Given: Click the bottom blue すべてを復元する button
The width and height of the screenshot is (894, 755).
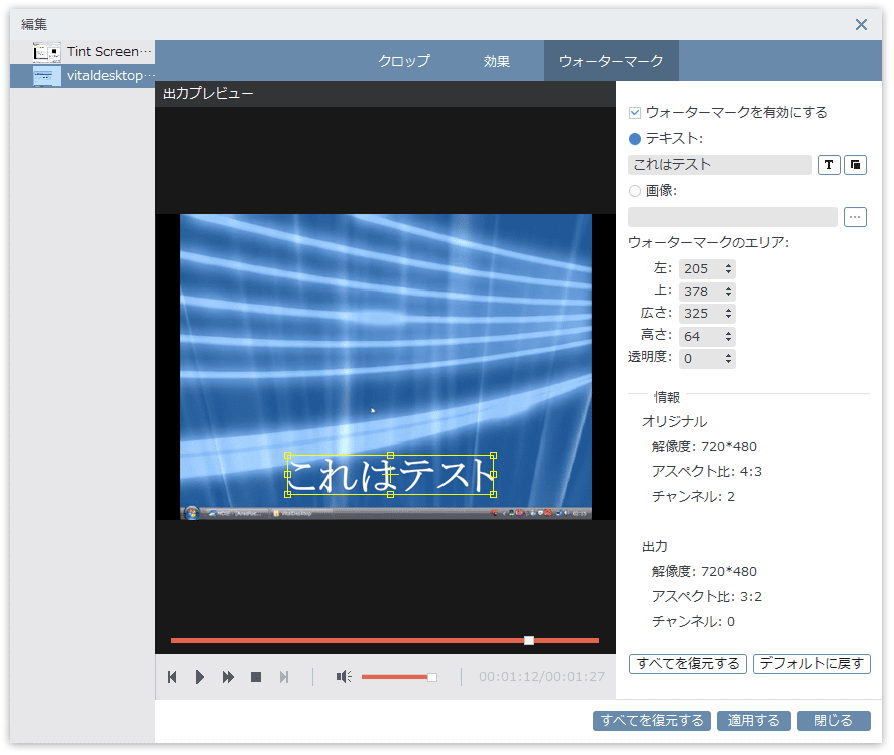Looking at the screenshot, I should click(x=652, y=721).
